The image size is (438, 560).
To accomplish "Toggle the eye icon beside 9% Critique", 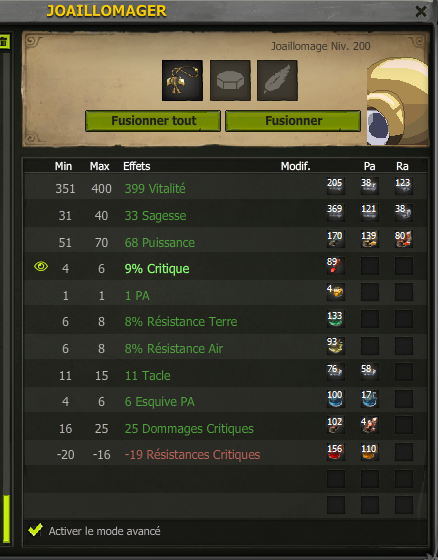I will click(x=41, y=266).
